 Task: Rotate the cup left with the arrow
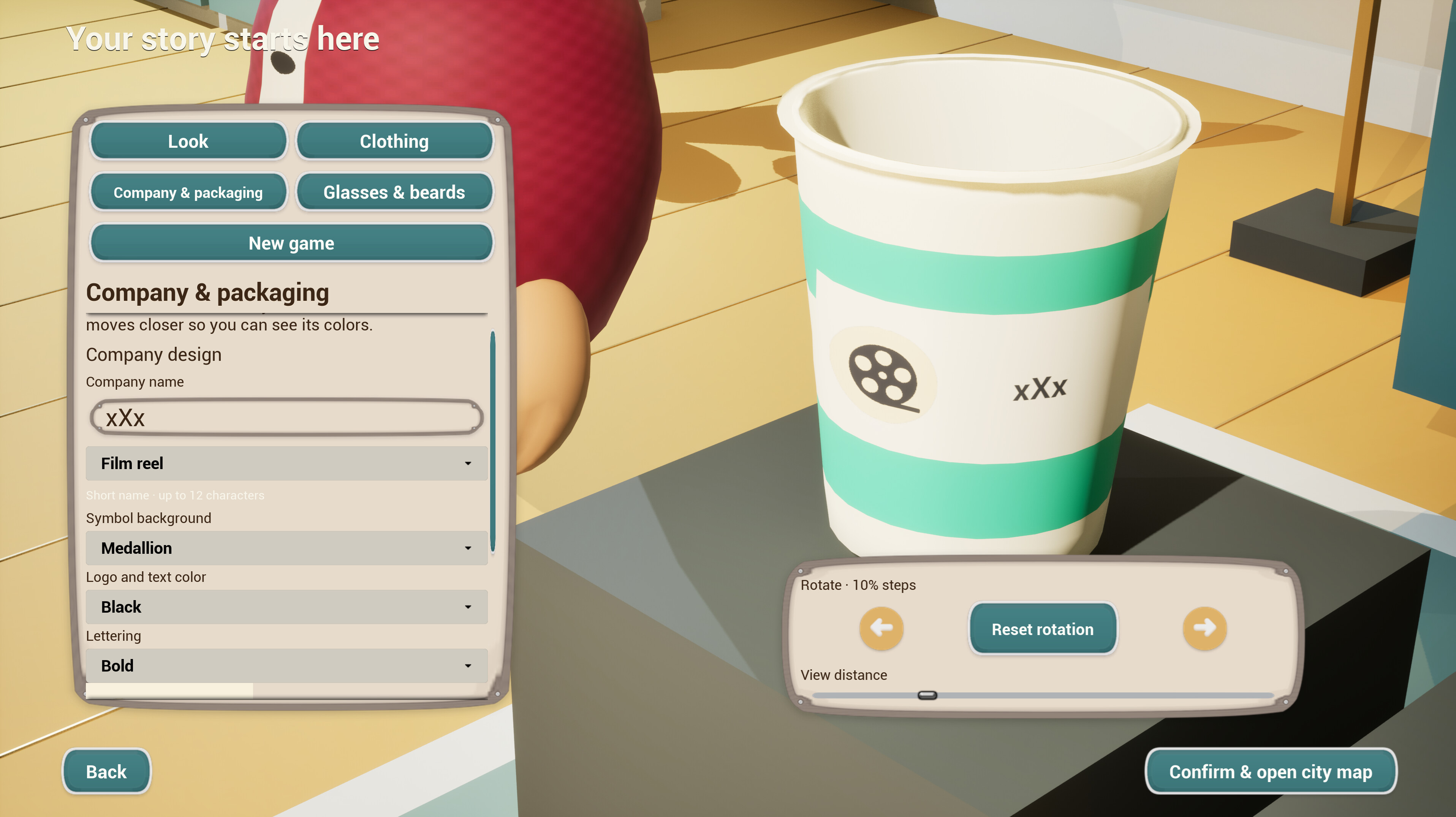881,628
